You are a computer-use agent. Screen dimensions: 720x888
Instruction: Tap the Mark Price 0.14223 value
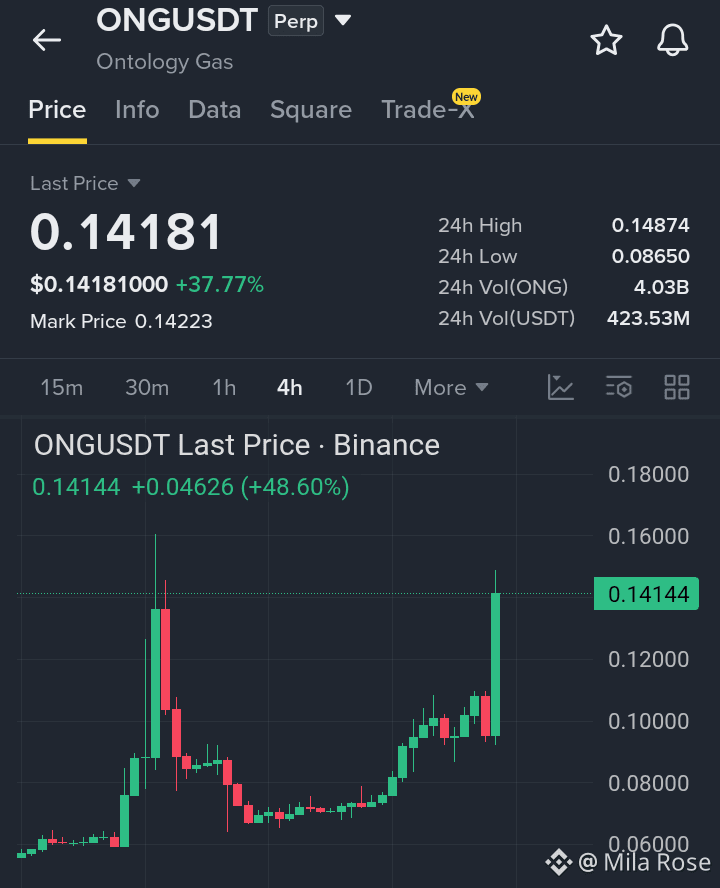[173, 322]
